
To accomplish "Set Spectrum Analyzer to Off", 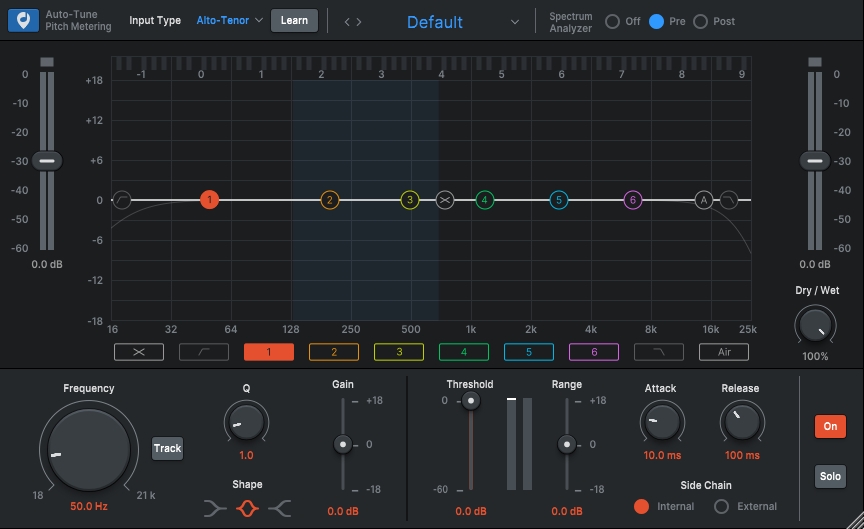I will 612,21.
